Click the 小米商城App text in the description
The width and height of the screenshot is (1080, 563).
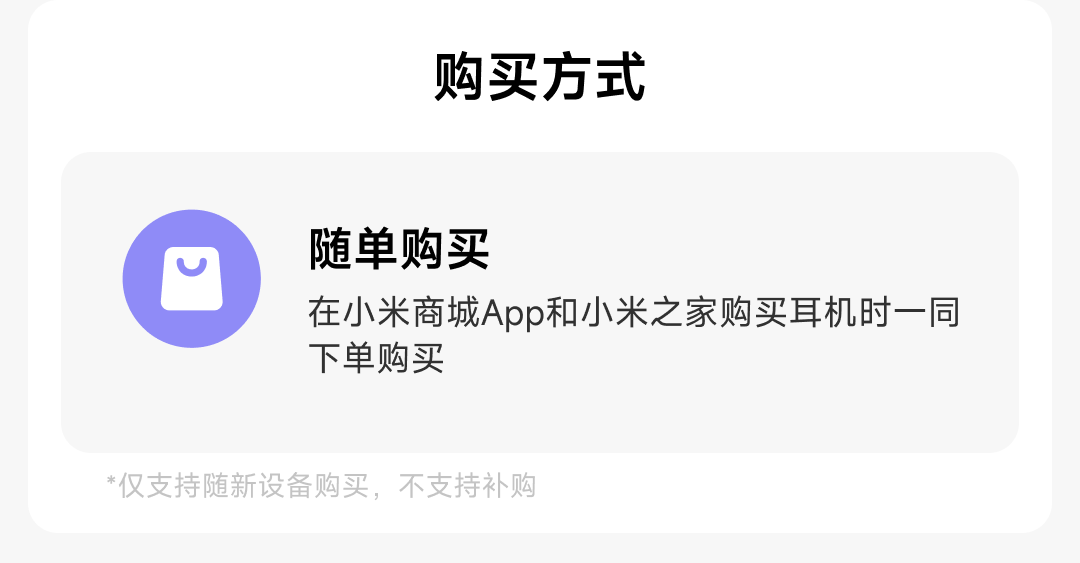[426, 313]
